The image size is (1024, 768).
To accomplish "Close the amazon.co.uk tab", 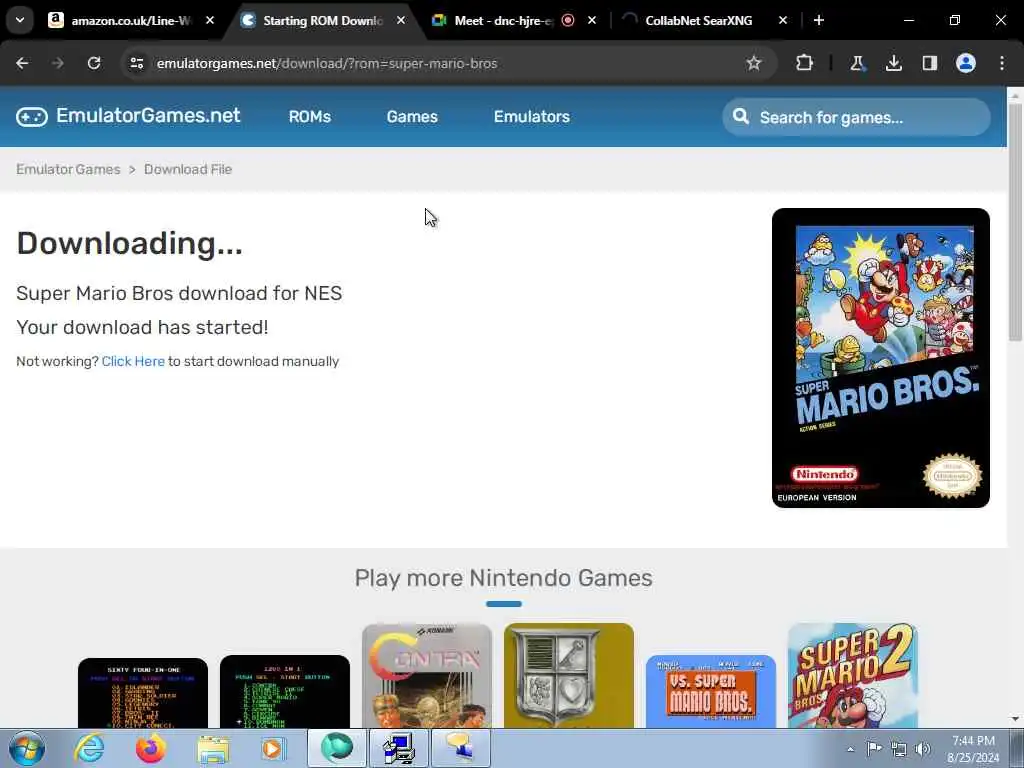I will pos(210,20).
